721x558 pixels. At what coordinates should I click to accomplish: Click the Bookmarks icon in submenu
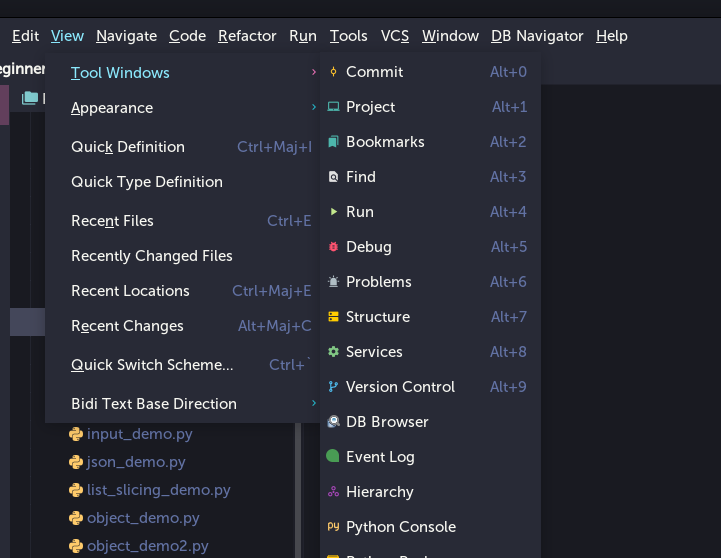pos(333,142)
